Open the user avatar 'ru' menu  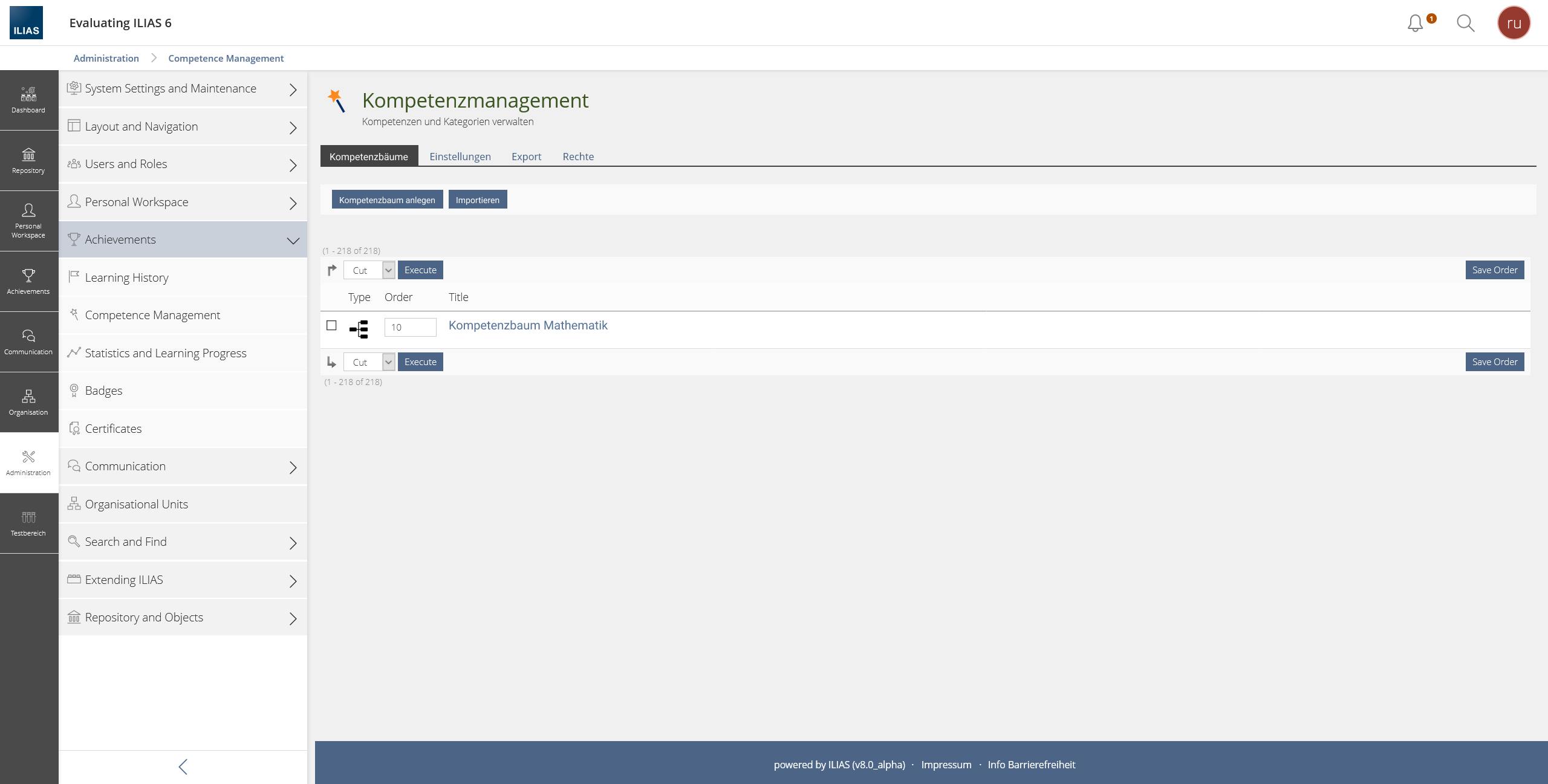tap(1514, 23)
